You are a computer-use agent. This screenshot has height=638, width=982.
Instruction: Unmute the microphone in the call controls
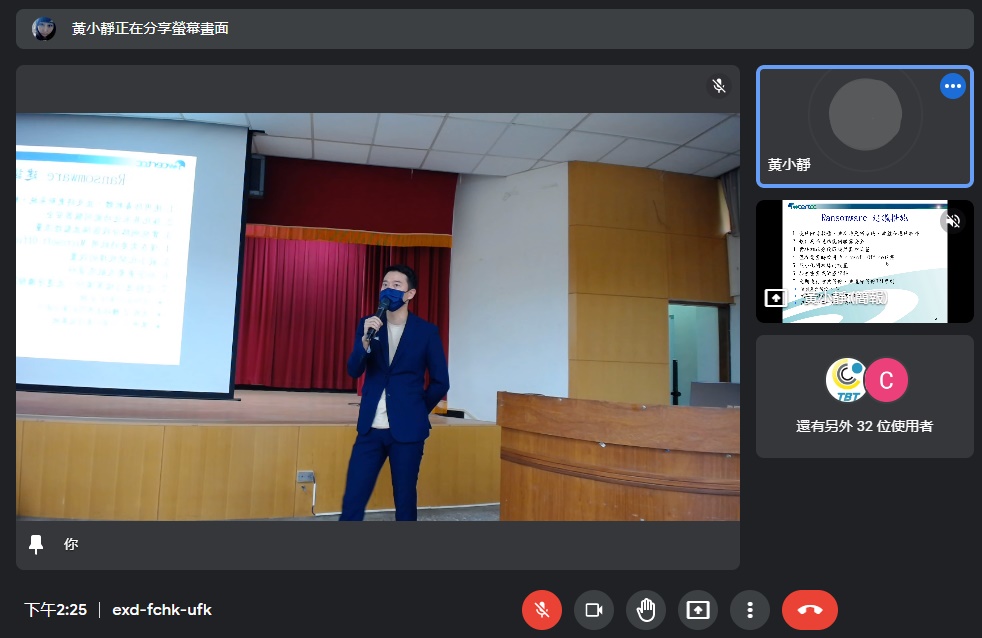[x=542, y=610]
